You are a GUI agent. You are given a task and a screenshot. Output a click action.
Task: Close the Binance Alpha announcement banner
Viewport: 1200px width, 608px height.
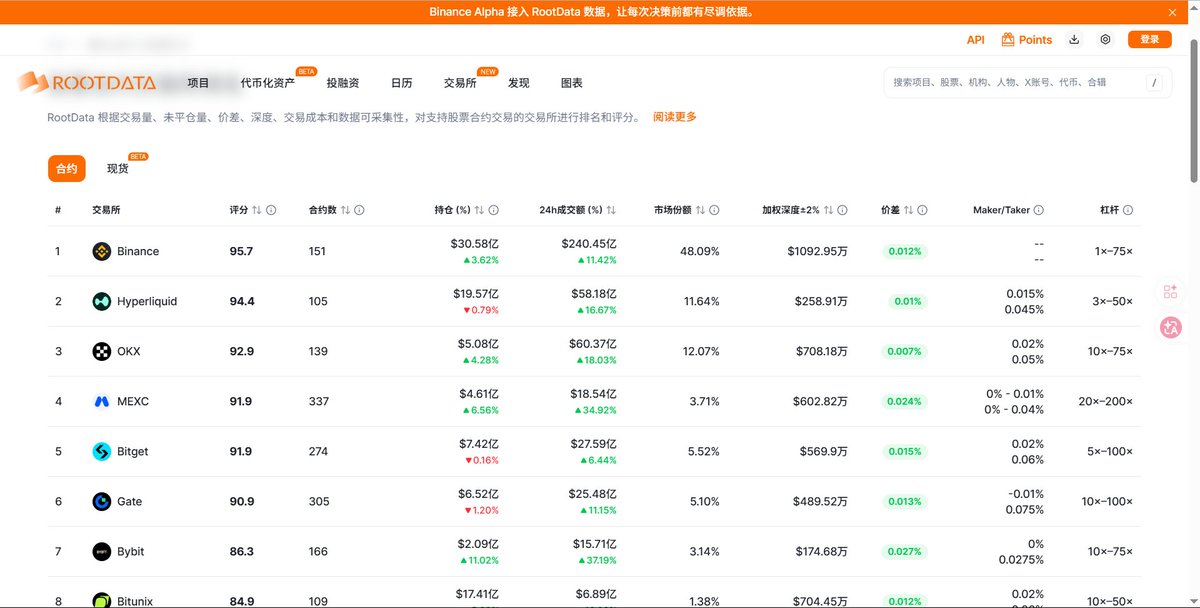pyautogui.click(x=1173, y=12)
